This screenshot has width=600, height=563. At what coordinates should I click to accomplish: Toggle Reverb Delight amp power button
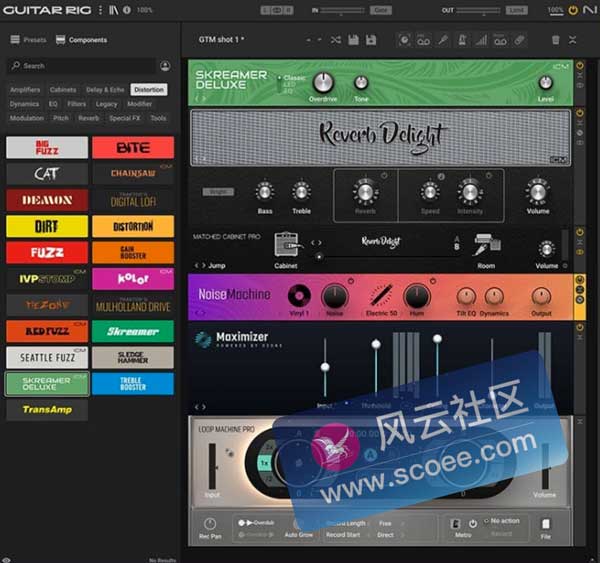[x=580, y=113]
